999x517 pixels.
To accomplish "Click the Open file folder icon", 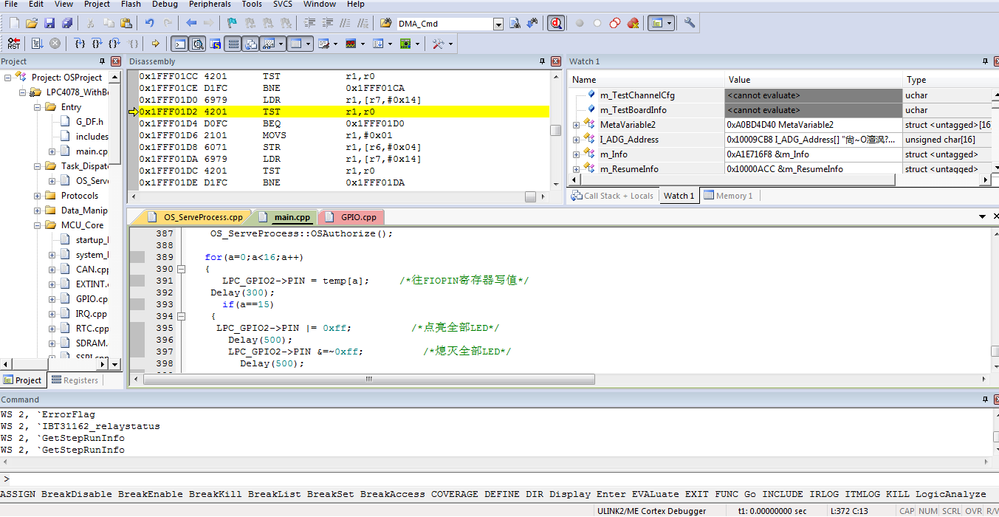I will coord(32,24).
